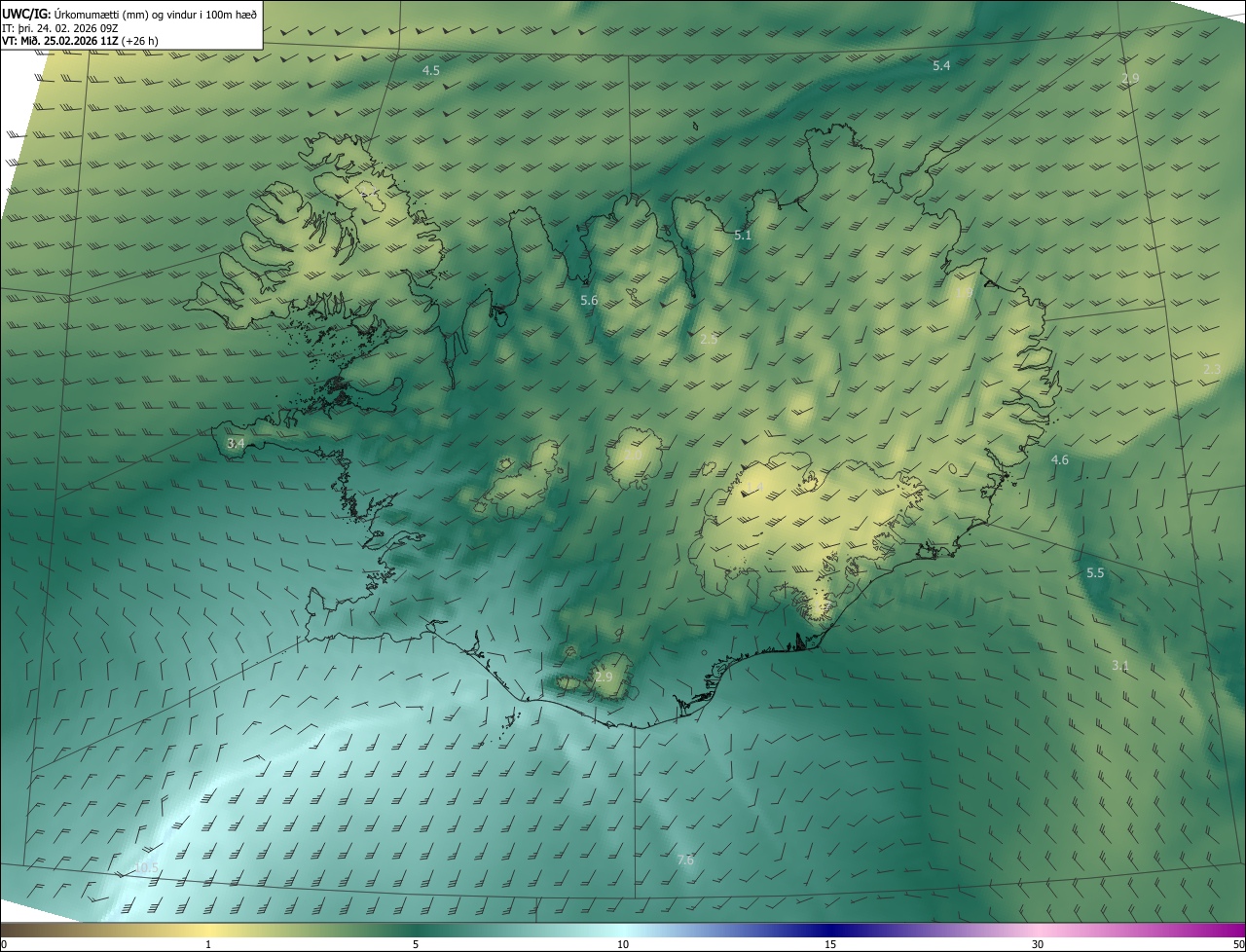Click the '1' tick label on the color bar

point(208,944)
